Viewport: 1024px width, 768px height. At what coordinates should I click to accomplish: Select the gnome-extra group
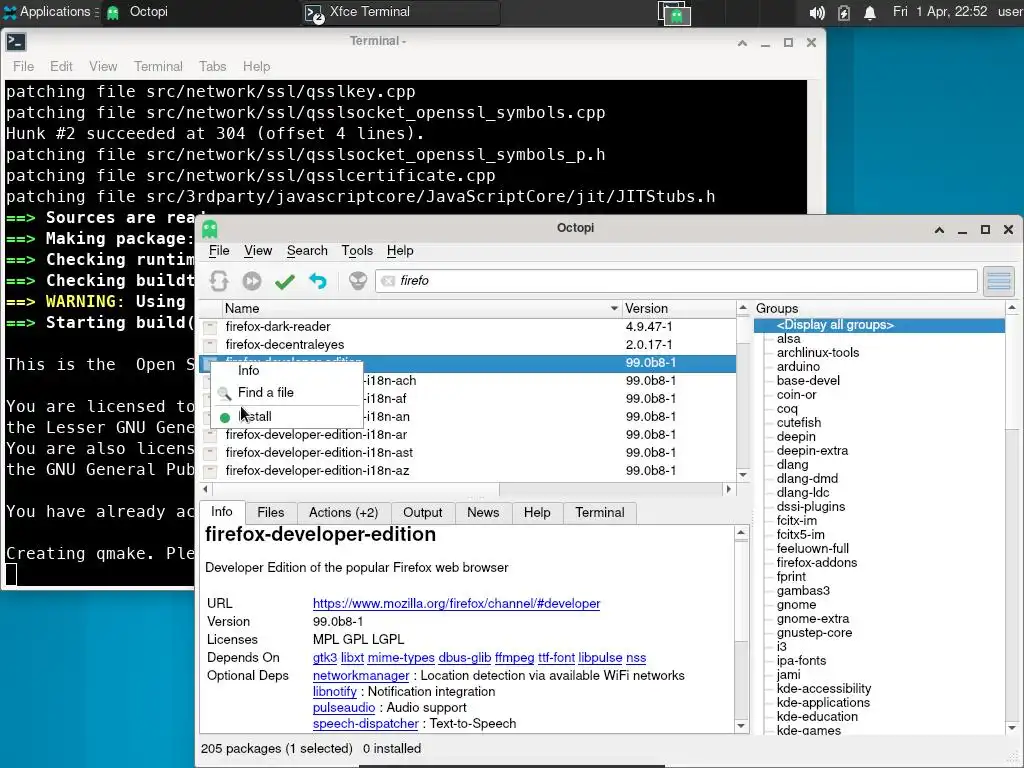(x=814, y=619)
